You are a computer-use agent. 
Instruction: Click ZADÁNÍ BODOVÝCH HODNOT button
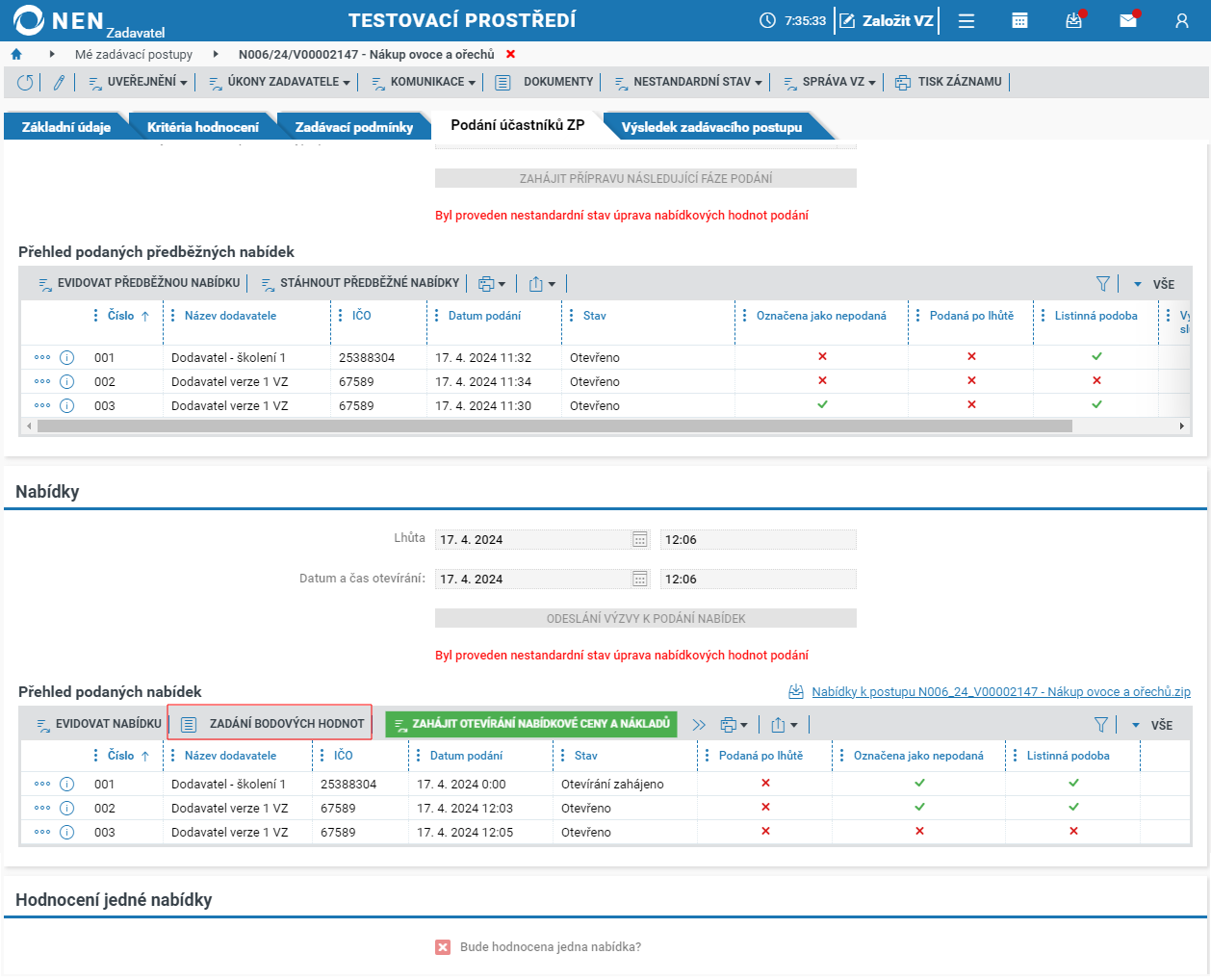pyautogui.click(x=271, y=724)
